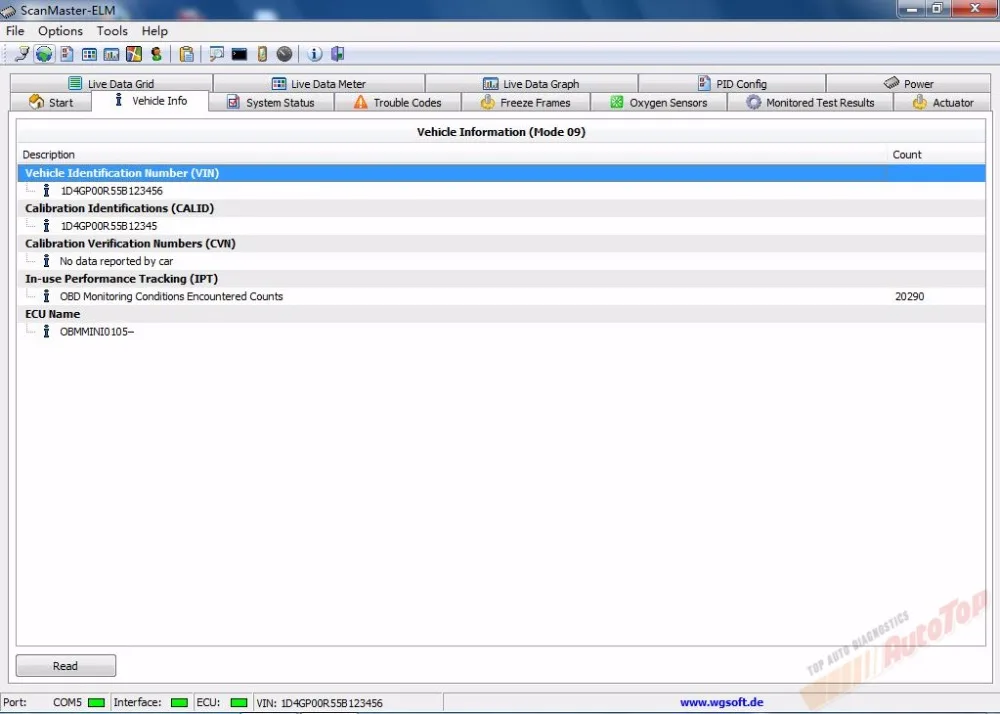Open the System Status tab
The width and height of the screenshot is (1000, 714).
(x=271, y=102)
